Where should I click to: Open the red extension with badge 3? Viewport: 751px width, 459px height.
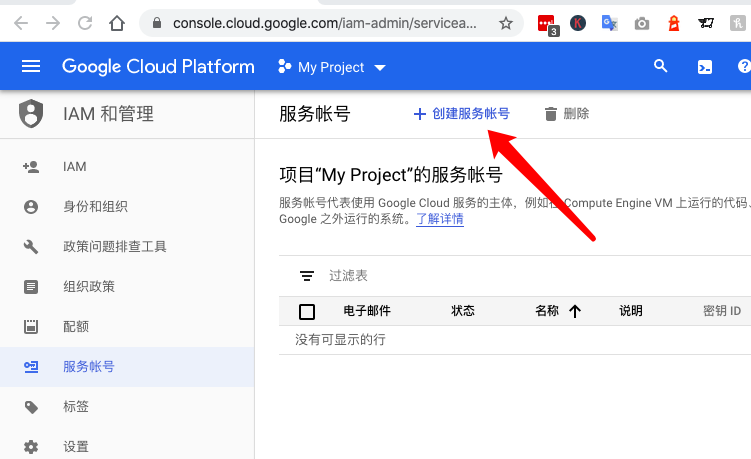pyautogui.click(x=548, y=25)
